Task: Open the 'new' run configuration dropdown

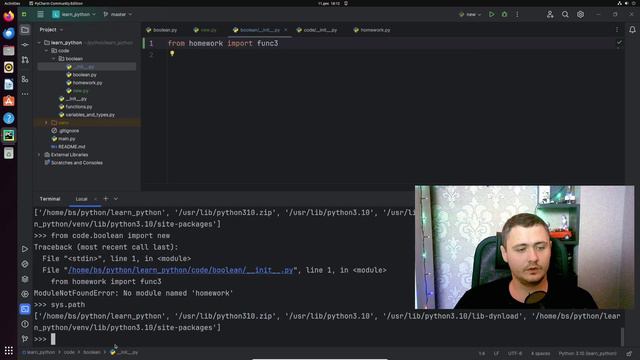Action: point(470,14)
